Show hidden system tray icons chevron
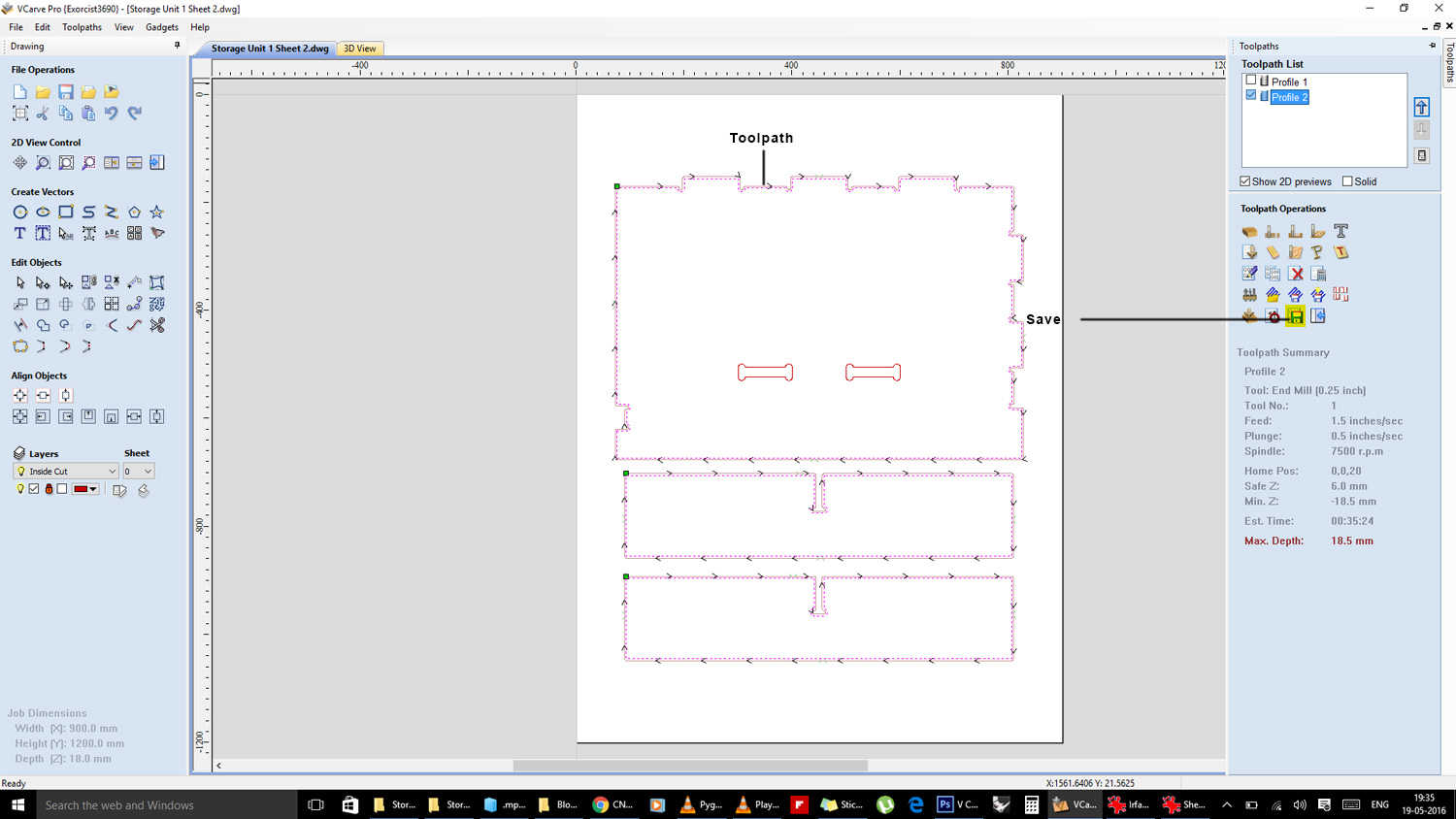The height and width of the screenshot is (819, 1456). pos(1227,804)
